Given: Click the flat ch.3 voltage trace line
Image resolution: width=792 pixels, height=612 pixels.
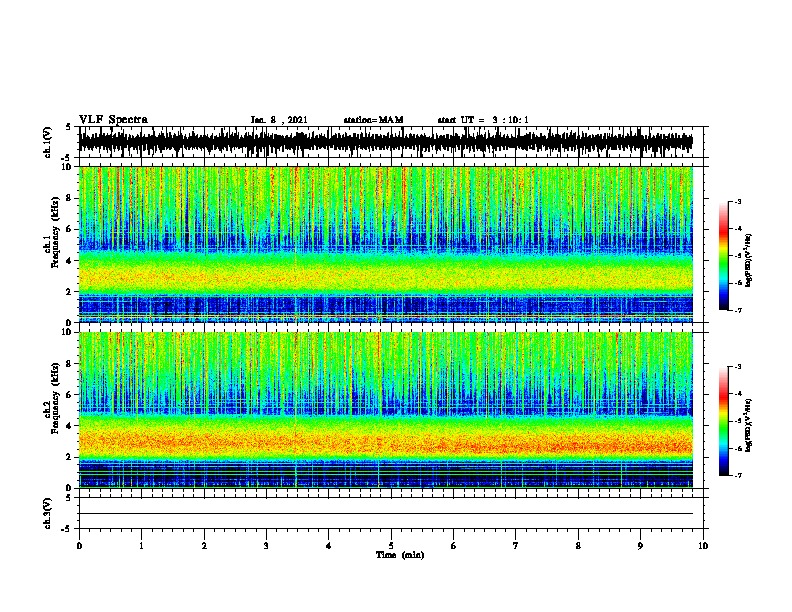Looking at the screenshot, I should coord(386,514).
